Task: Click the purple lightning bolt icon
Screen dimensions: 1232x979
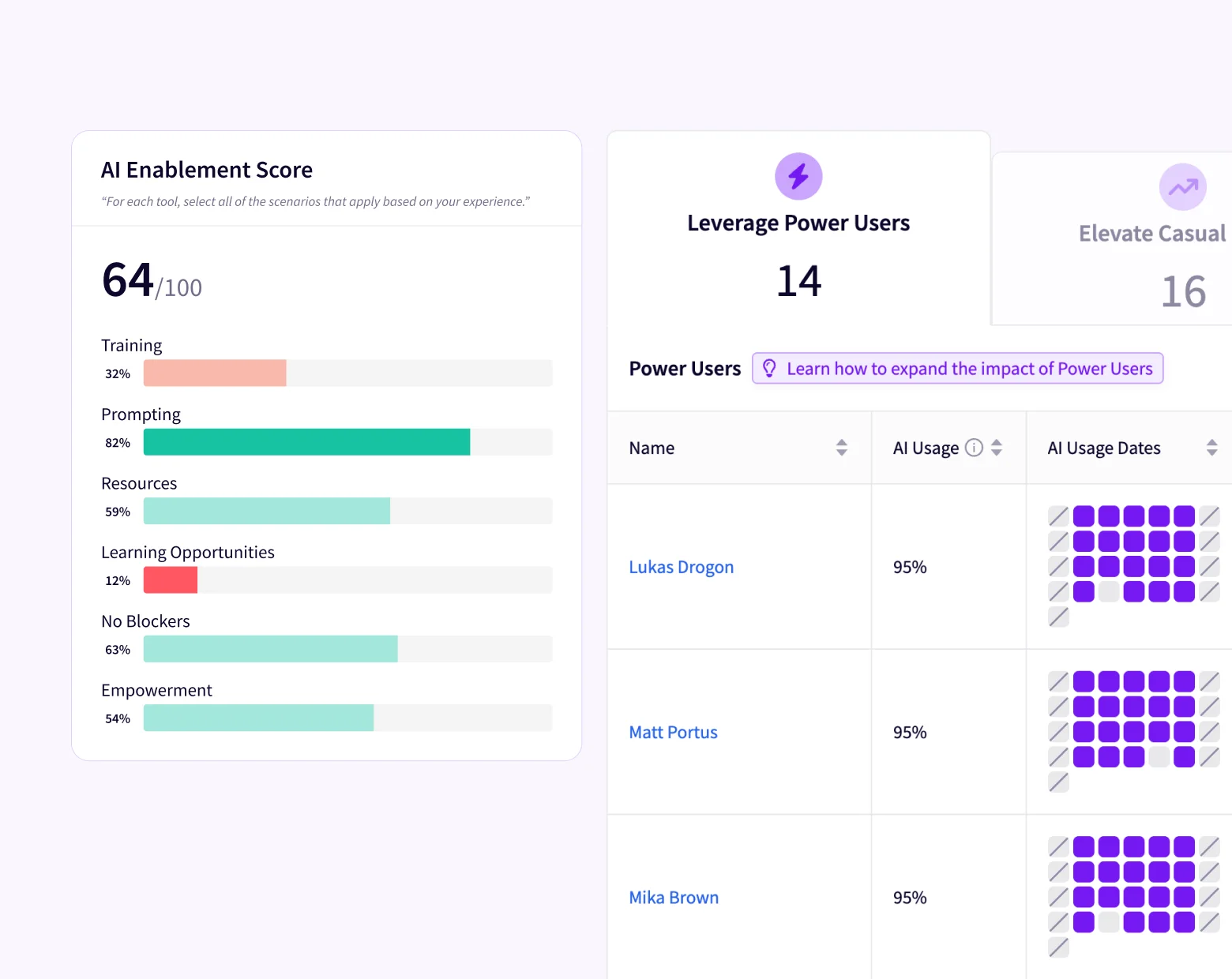Action: (798, 176)
